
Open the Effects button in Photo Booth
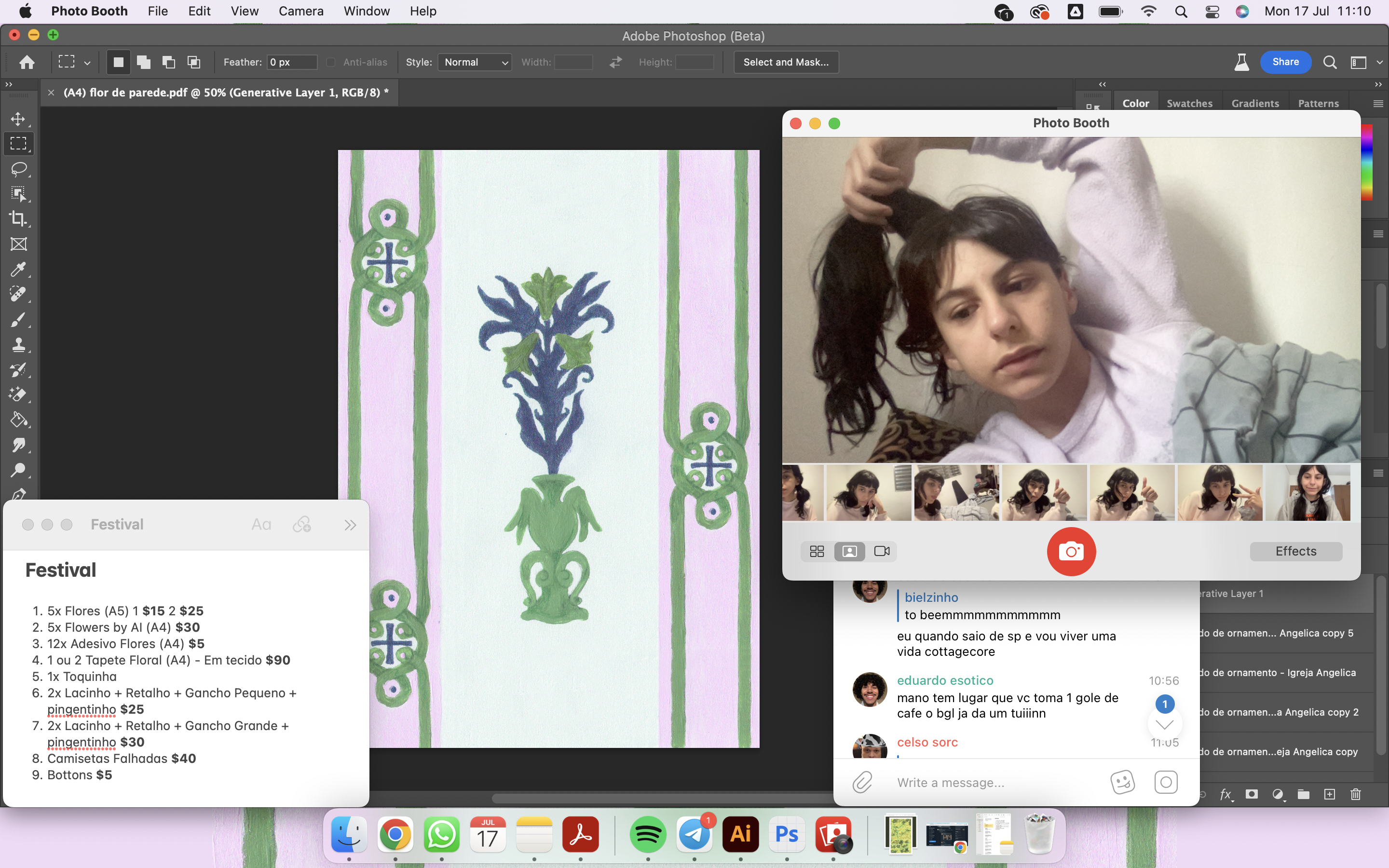click(1295, 551)
